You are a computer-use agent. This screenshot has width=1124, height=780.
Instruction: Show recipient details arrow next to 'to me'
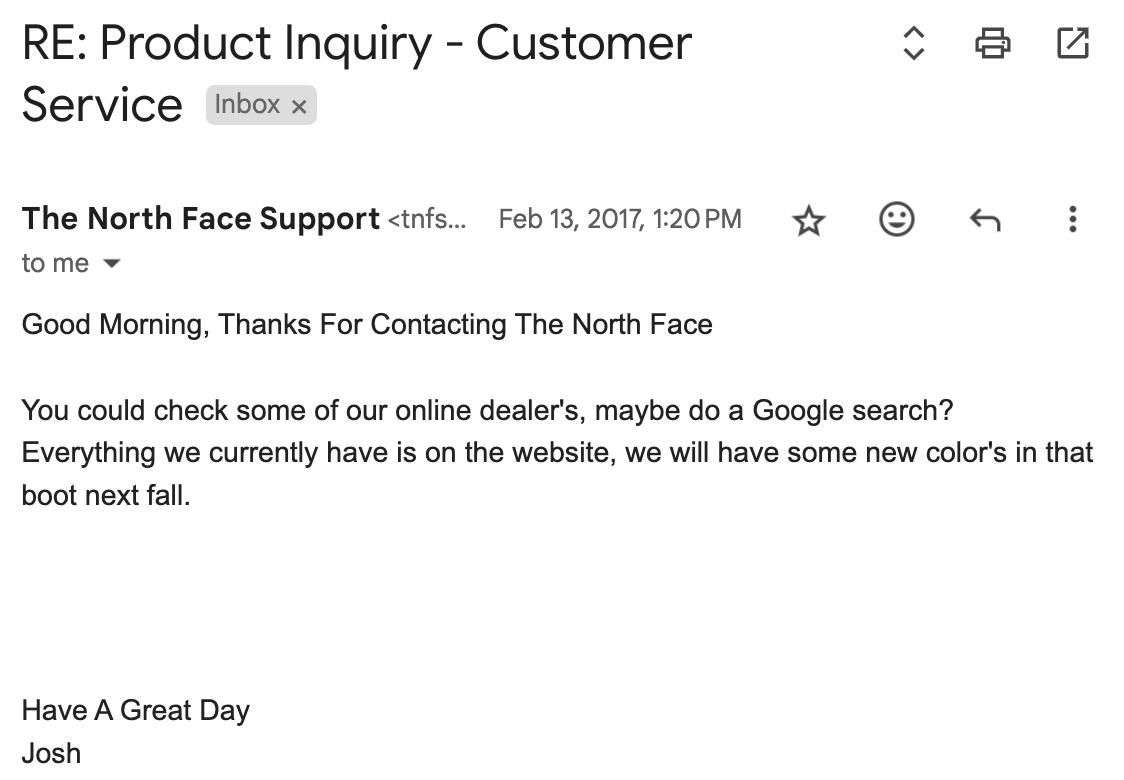pyautogui.click(x=112, y=264)
